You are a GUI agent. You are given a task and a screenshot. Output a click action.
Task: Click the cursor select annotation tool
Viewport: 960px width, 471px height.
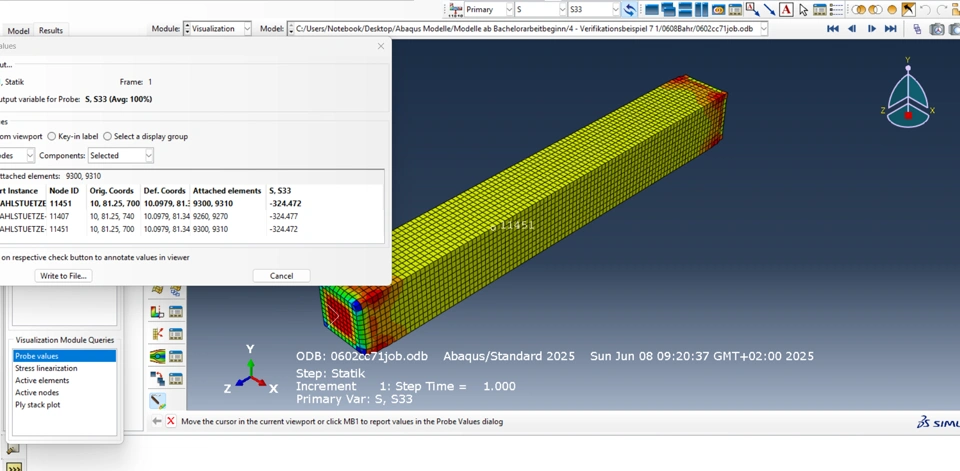[x=803, y=10]
